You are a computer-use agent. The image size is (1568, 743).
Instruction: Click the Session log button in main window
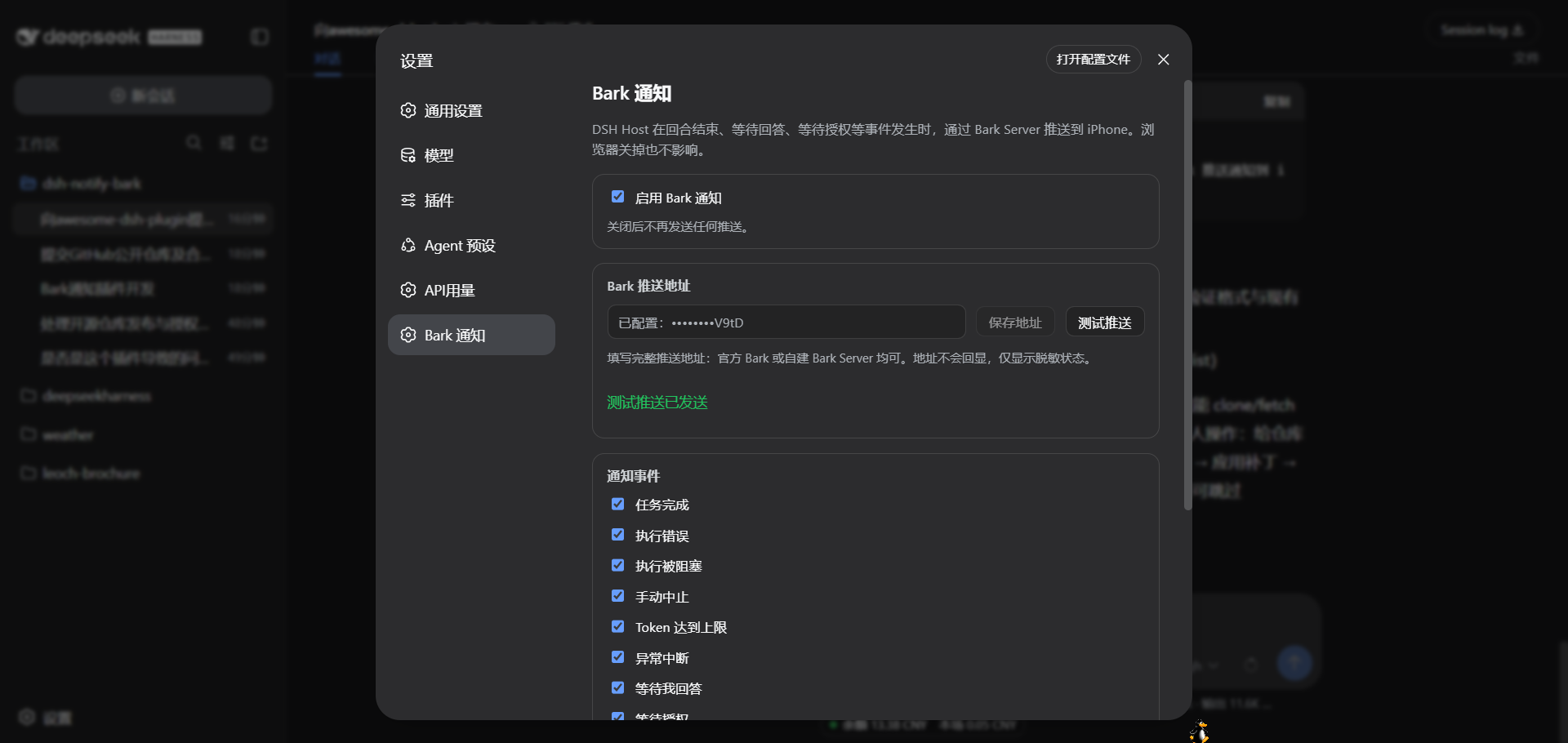point(1482,30)
